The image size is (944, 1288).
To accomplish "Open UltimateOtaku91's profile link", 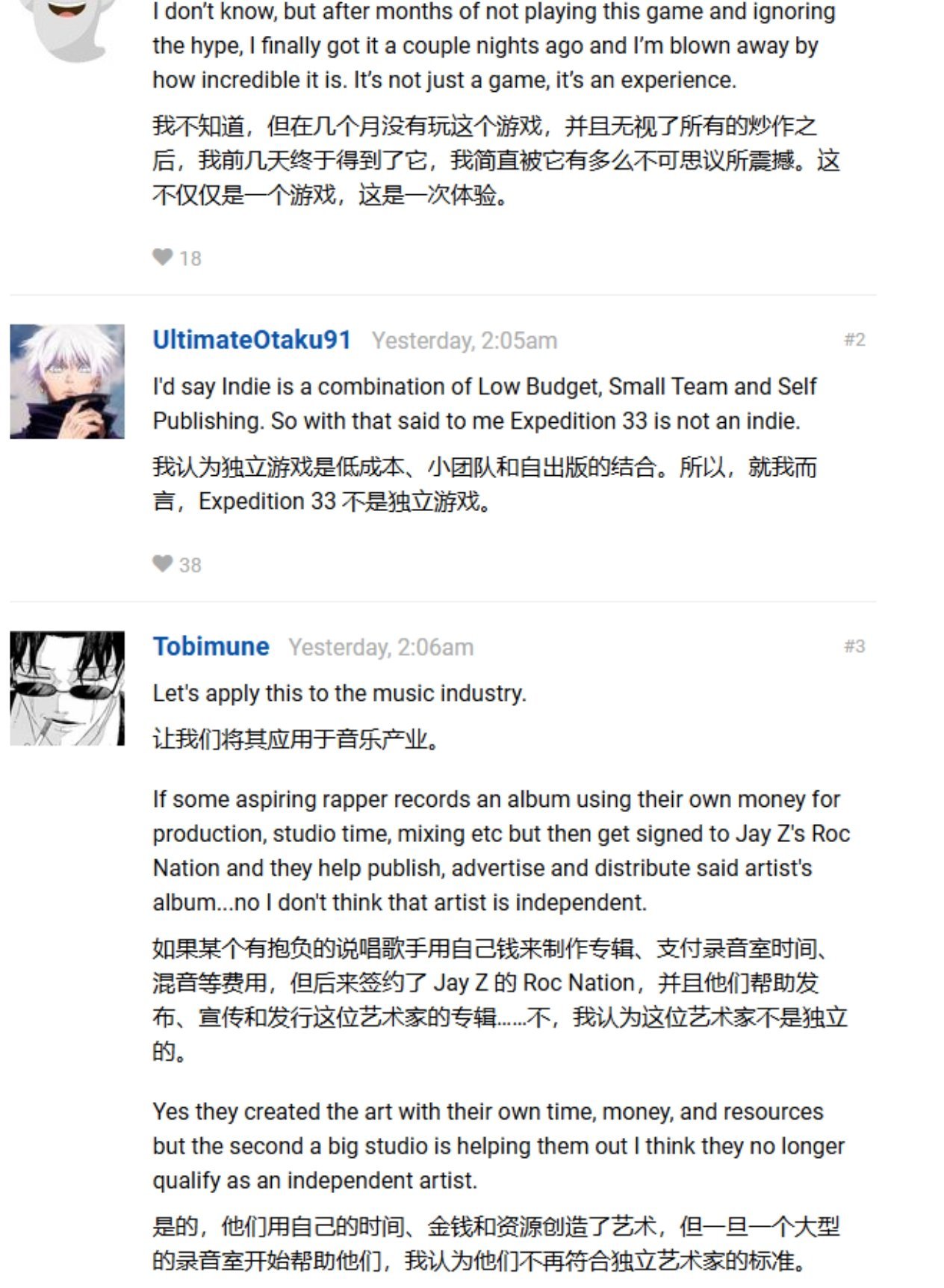I will point(252,340).
